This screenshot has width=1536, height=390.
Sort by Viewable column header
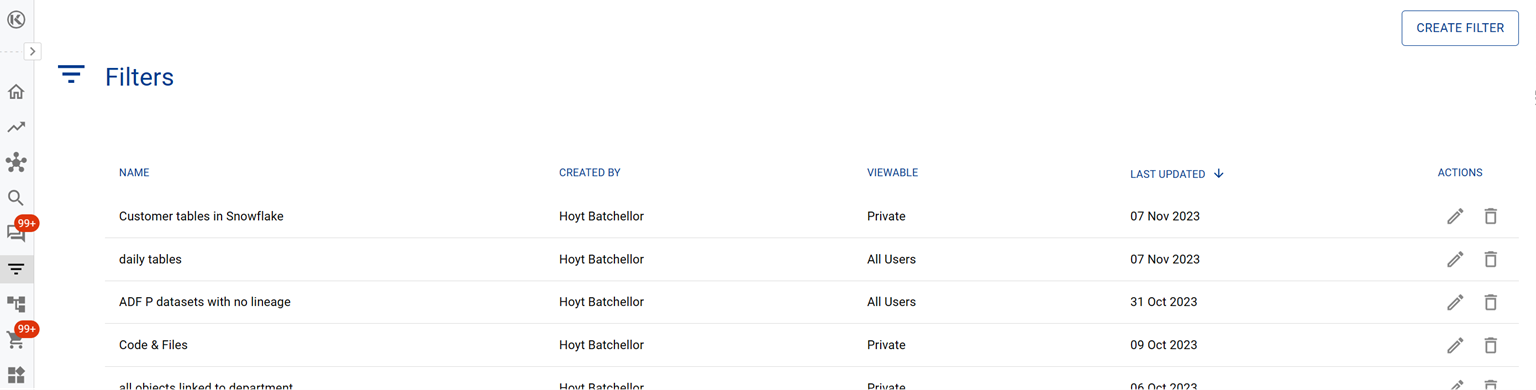click(x=892, y=173)
